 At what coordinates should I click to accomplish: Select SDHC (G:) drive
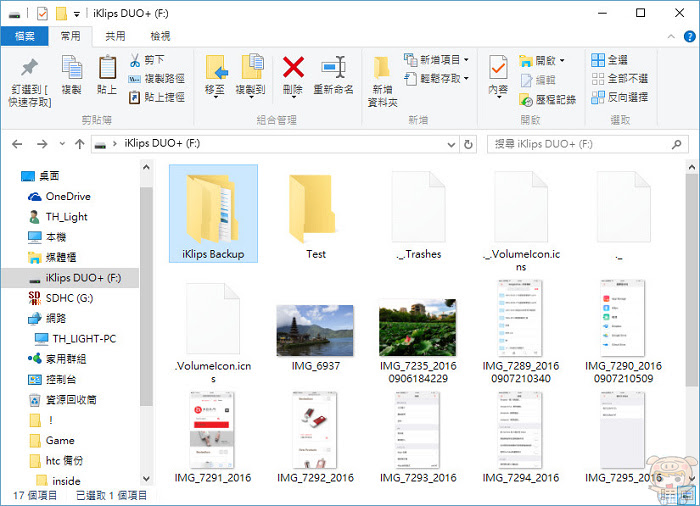[61, 298]
